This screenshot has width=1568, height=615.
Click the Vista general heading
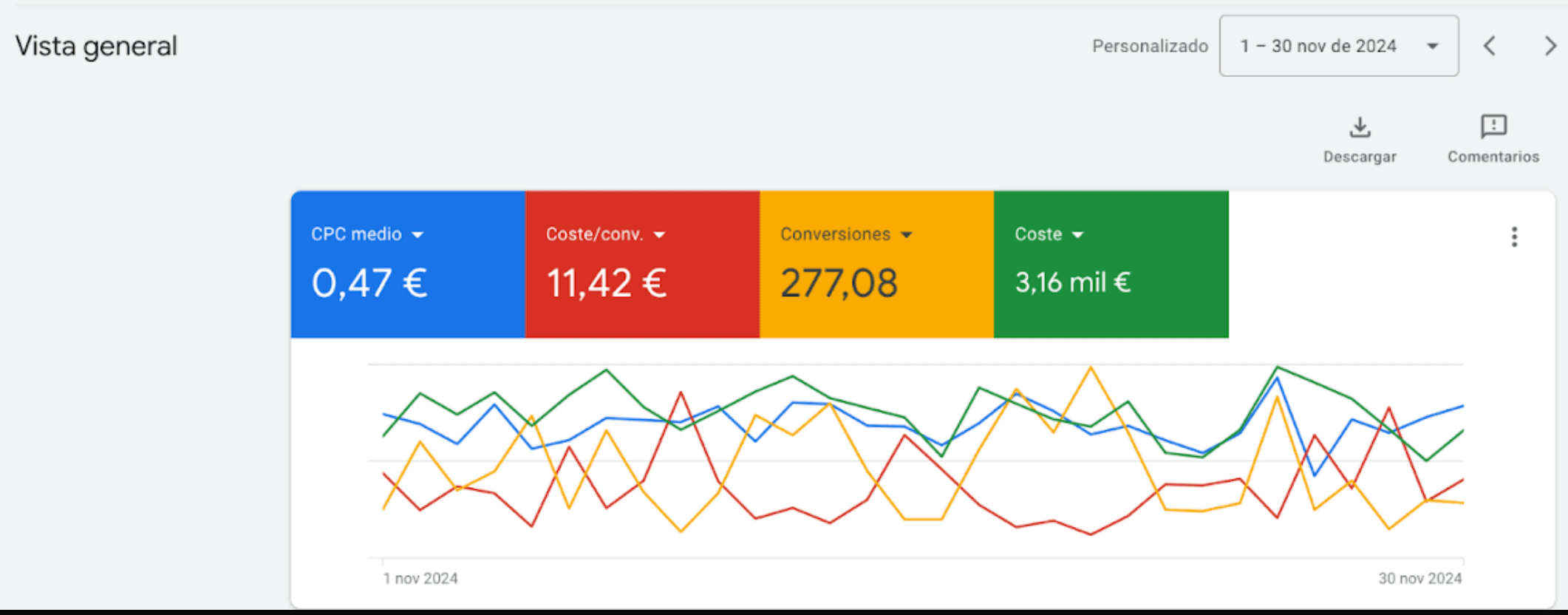pyautogui.click(x=96, y=47)
